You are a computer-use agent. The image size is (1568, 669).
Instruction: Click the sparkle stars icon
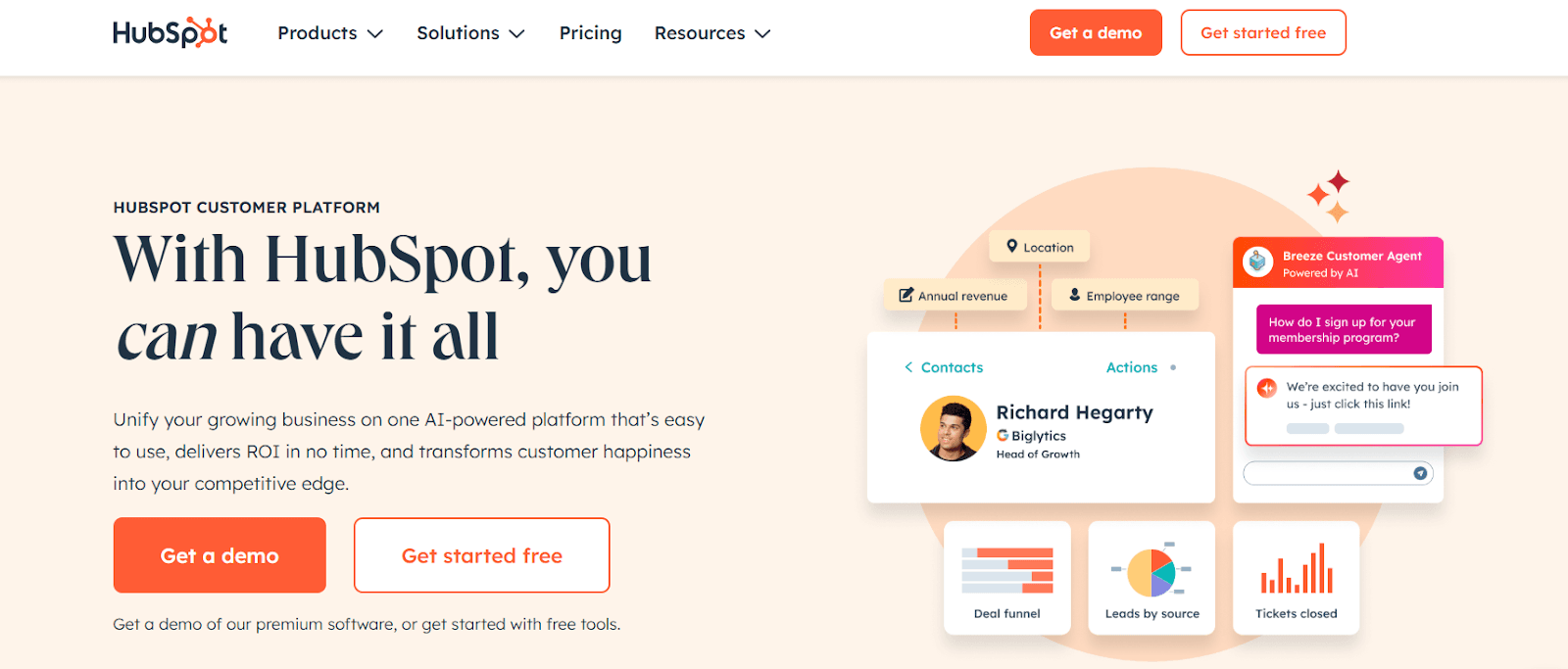1330,197
